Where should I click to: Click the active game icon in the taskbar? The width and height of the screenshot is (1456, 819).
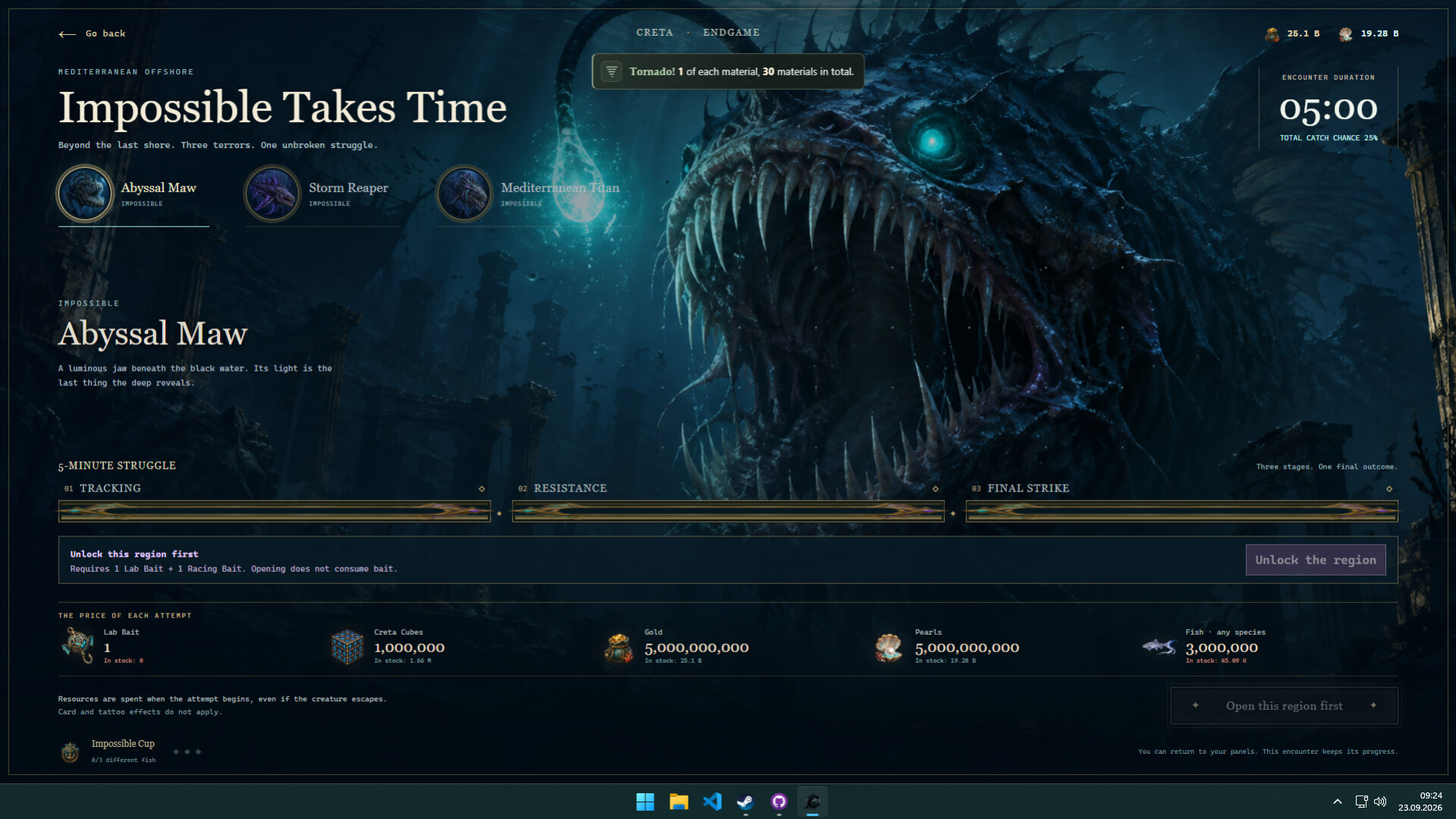(812, 802)
